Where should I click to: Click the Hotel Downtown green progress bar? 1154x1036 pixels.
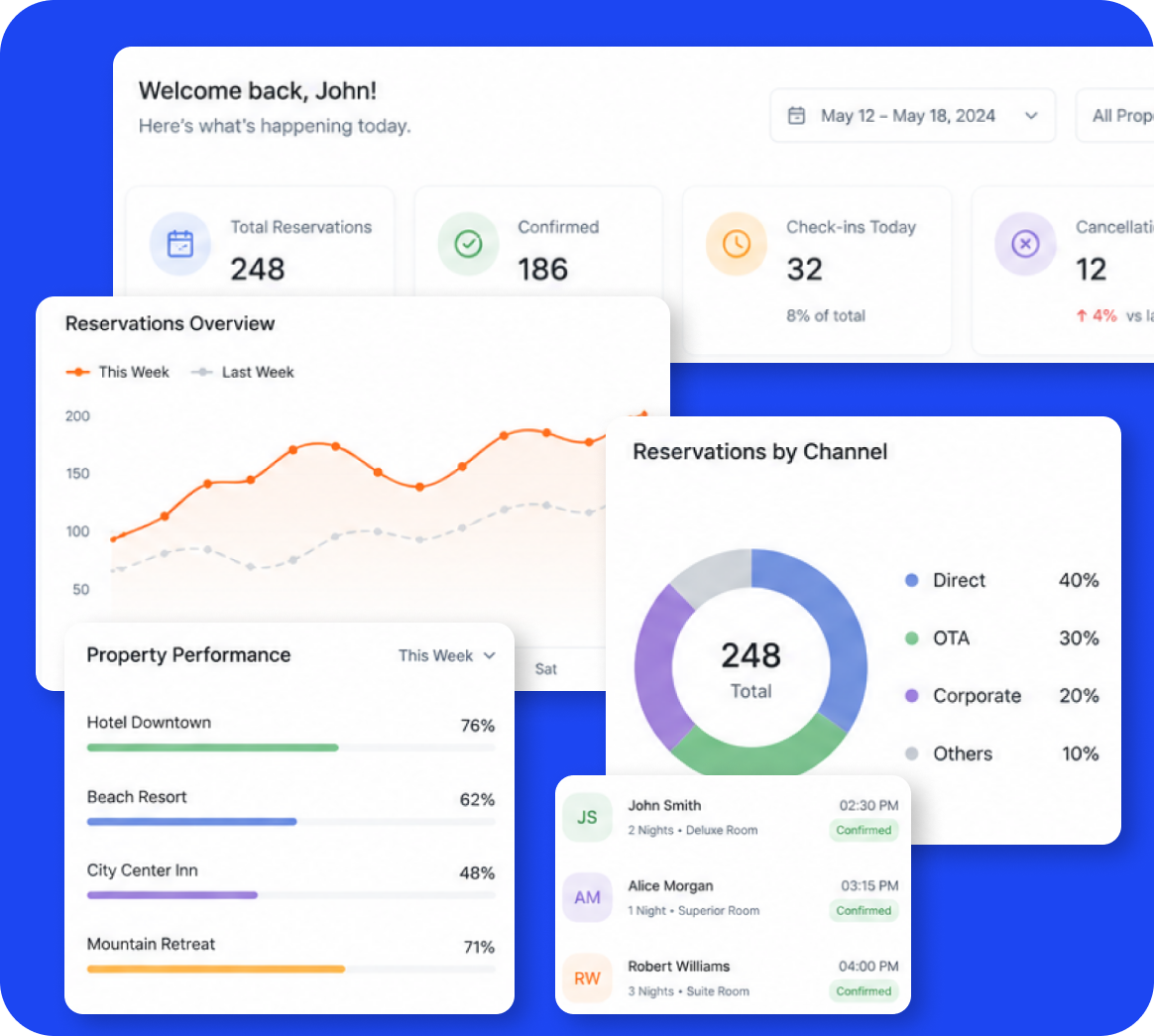(x=213, y=748)
